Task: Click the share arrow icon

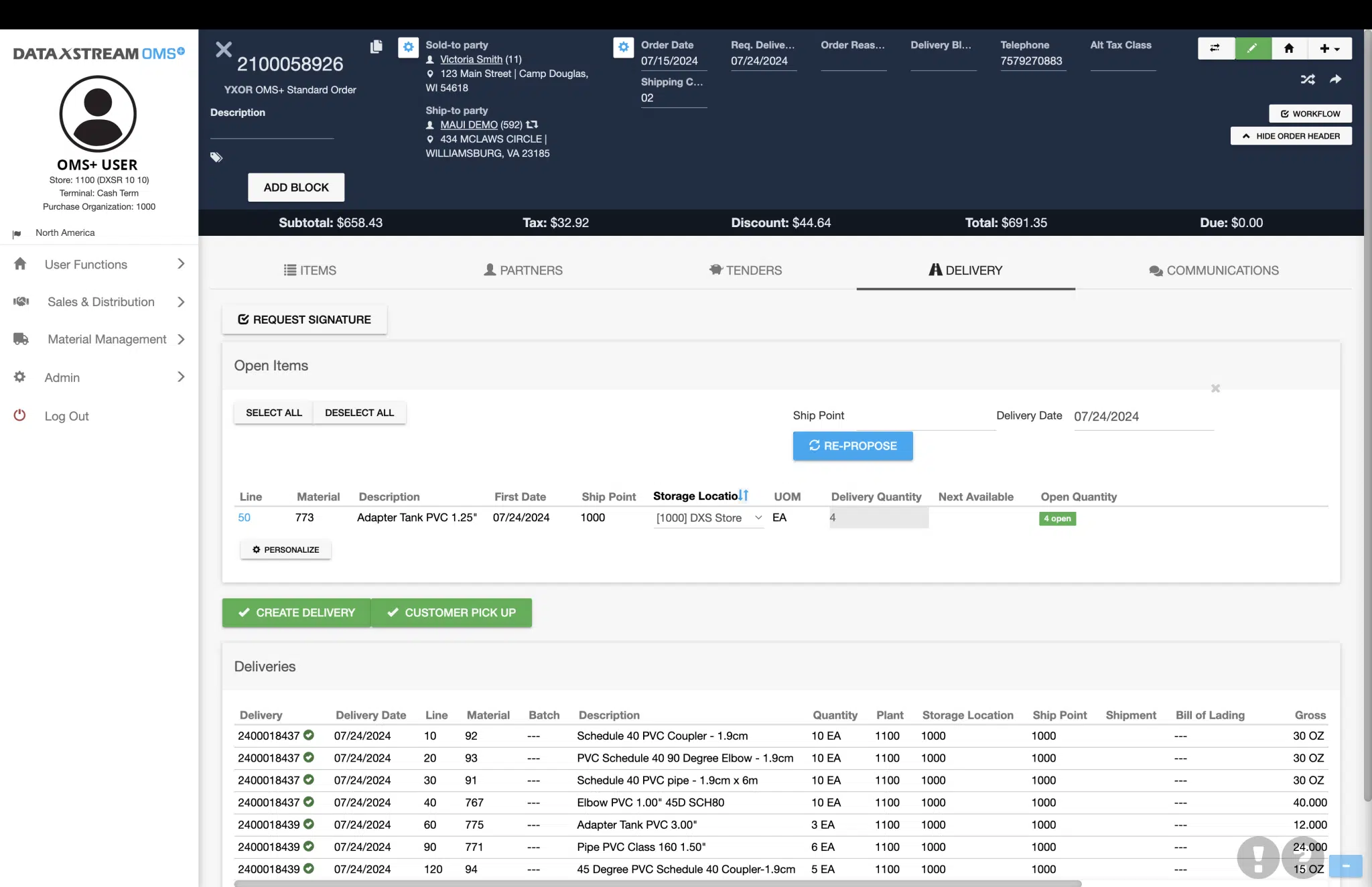Action: click(x=1335, y=79)
